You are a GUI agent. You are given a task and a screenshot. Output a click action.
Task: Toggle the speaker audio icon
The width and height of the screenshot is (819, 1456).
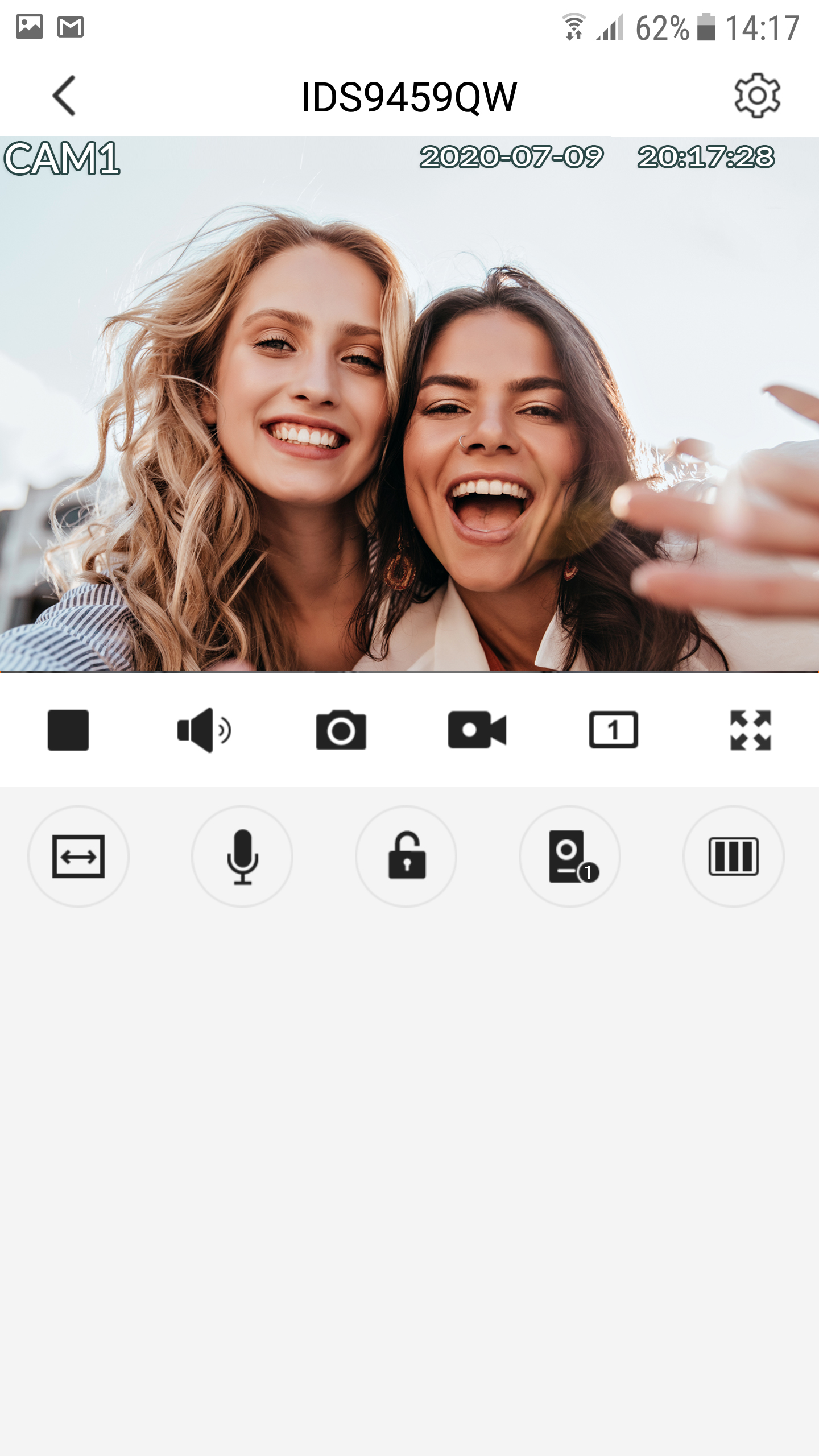204,730
